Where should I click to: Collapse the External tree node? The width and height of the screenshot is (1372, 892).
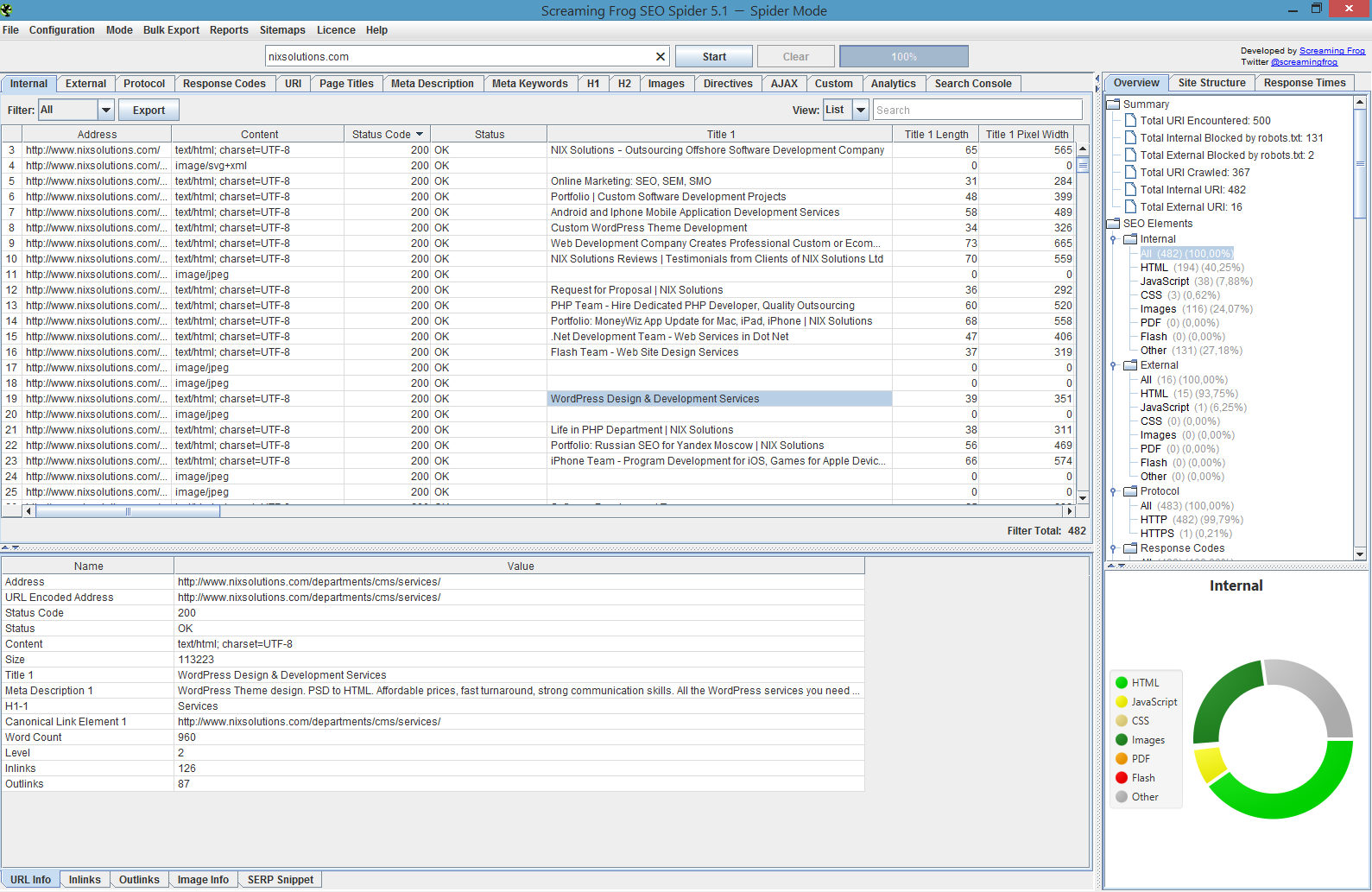coord(1113,365)
